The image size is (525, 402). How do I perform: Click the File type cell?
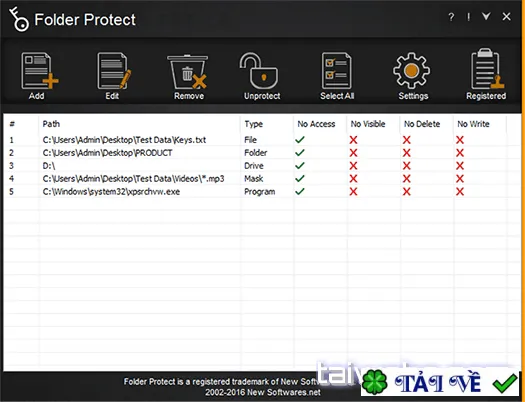[x=250, y=140]
